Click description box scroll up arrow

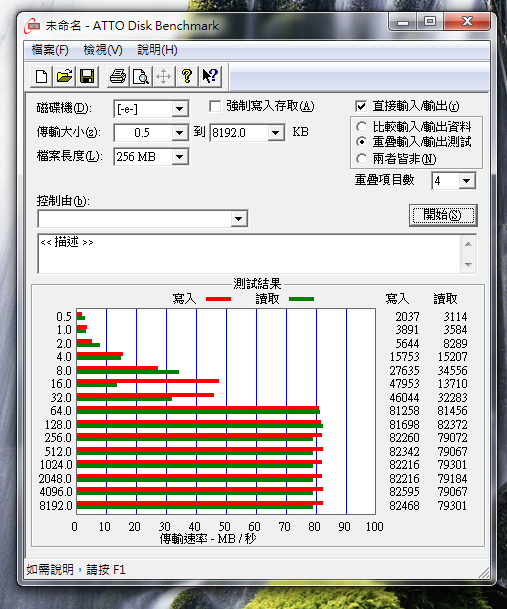click(x=468, y=244)
